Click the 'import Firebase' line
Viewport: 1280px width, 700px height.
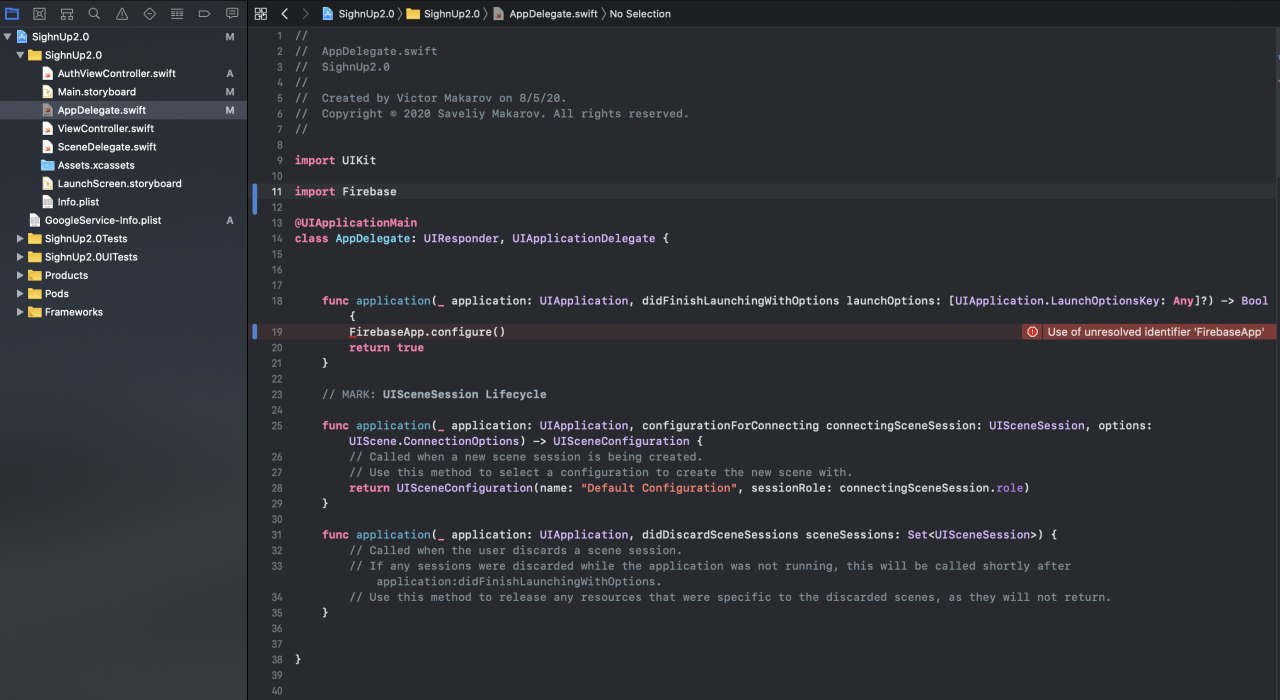point(346,192)
